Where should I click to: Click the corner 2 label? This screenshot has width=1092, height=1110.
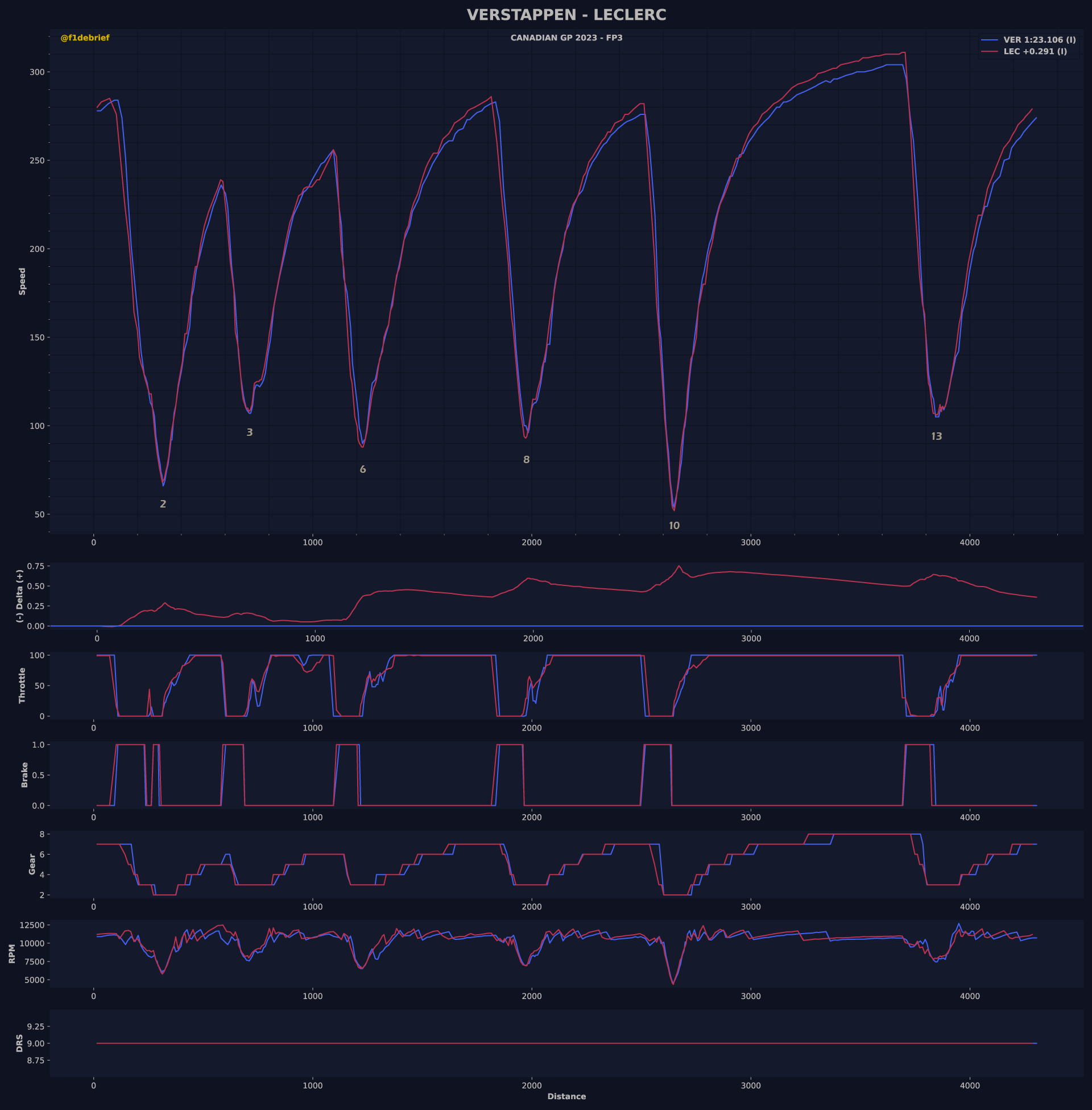(163, 504)
